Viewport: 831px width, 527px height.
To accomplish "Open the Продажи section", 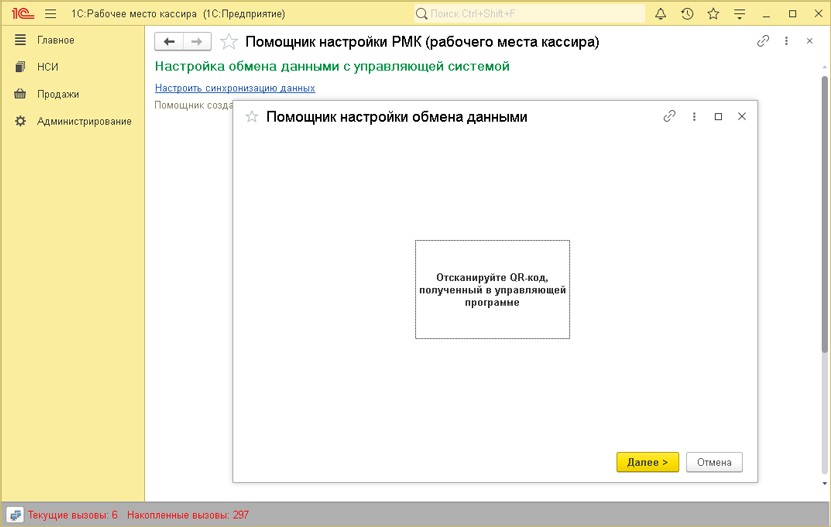I will click(58, 94).
